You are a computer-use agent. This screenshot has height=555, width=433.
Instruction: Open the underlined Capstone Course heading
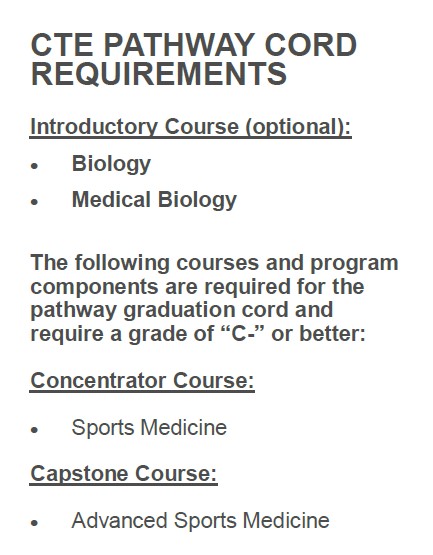coord(124,474)
